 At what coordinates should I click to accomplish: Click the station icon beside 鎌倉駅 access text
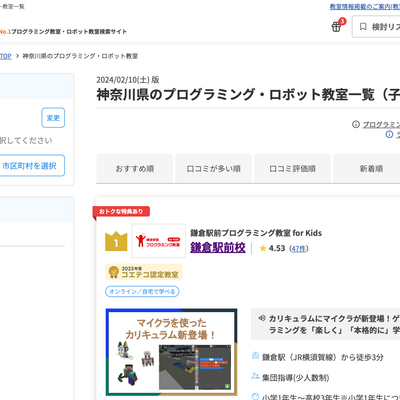tap(255, 356)
